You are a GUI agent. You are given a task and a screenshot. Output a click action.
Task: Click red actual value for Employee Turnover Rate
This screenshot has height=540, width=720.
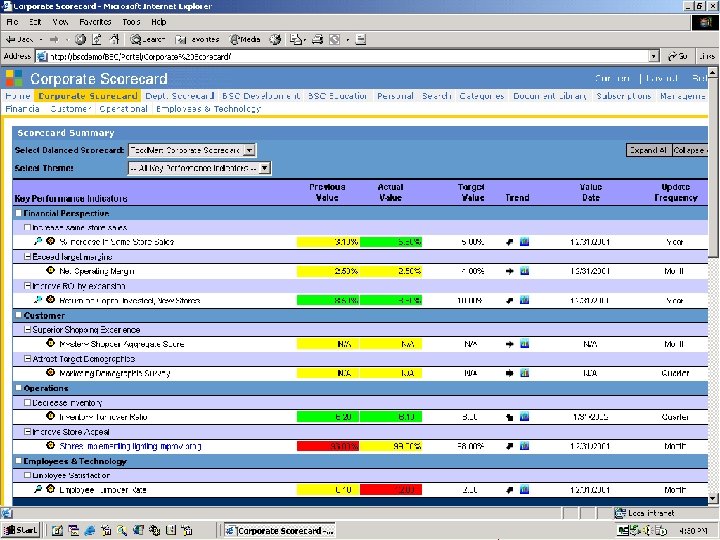pyautogui.click(x=391, y=489)
